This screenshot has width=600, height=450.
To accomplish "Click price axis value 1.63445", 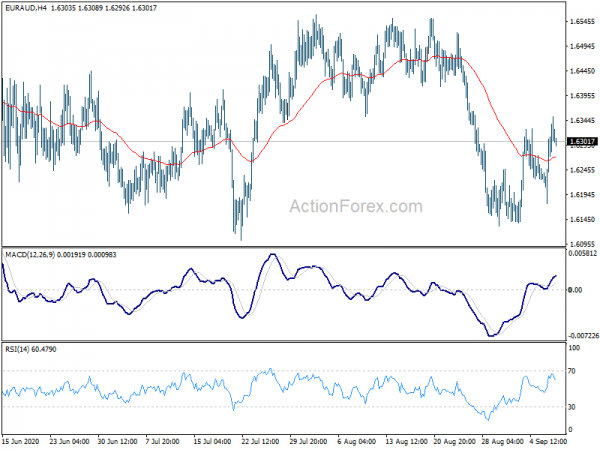I will tap(583, 121).
